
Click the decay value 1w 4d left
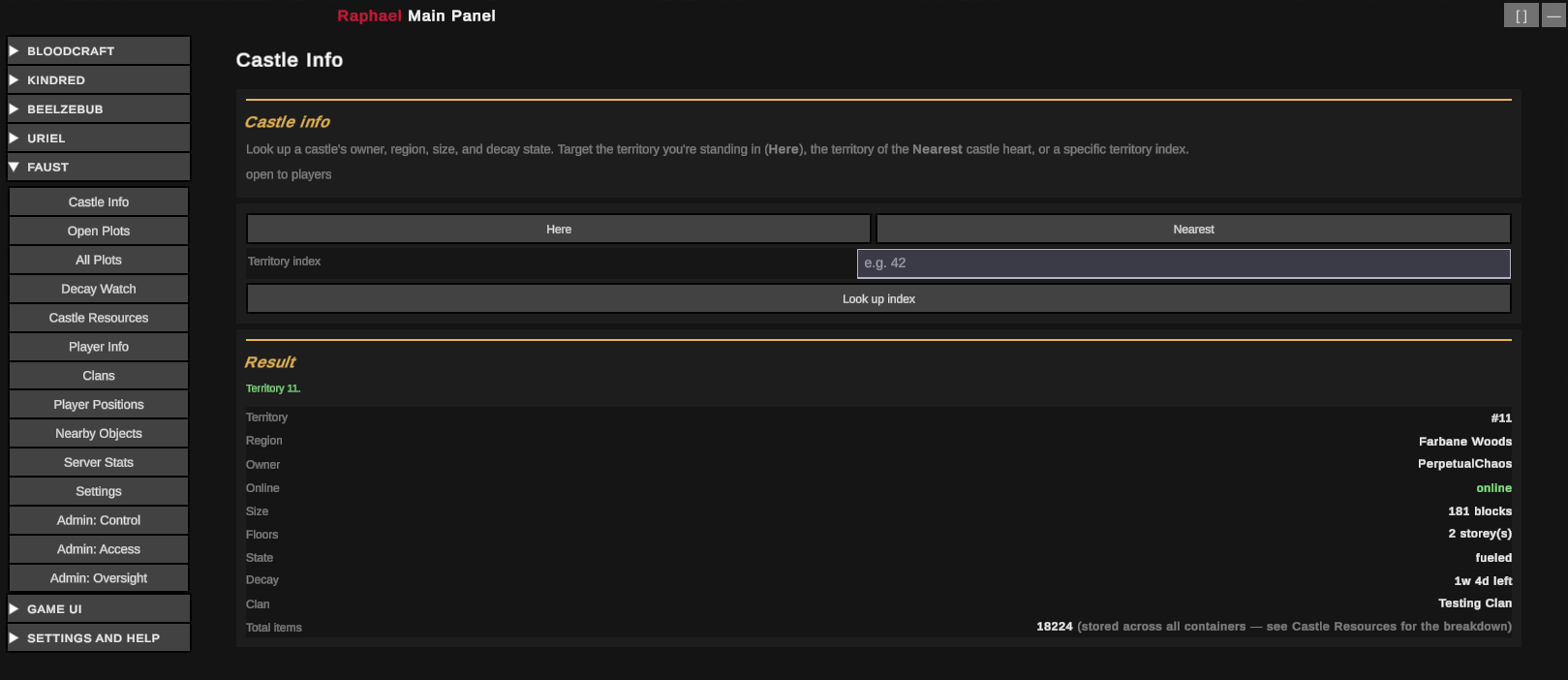[x=1483, y=580]
